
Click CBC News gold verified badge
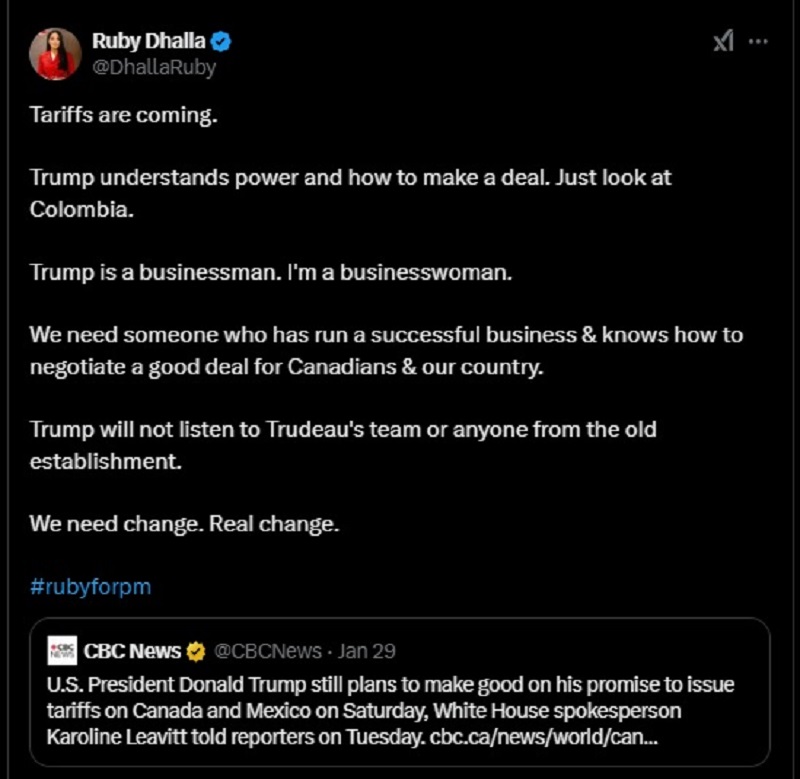tap(196, 651)
